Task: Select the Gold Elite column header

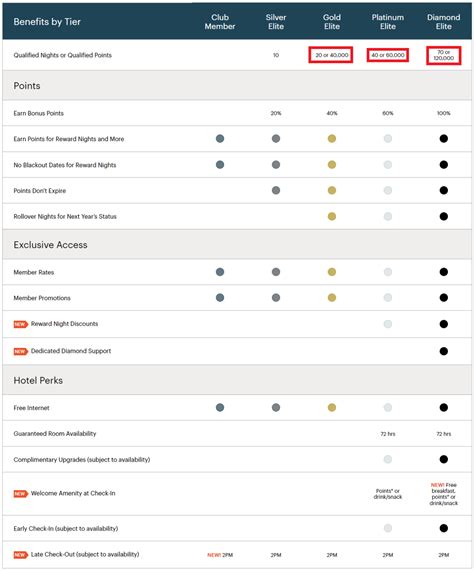Action: pyautogui.click(x=332, y=22)
